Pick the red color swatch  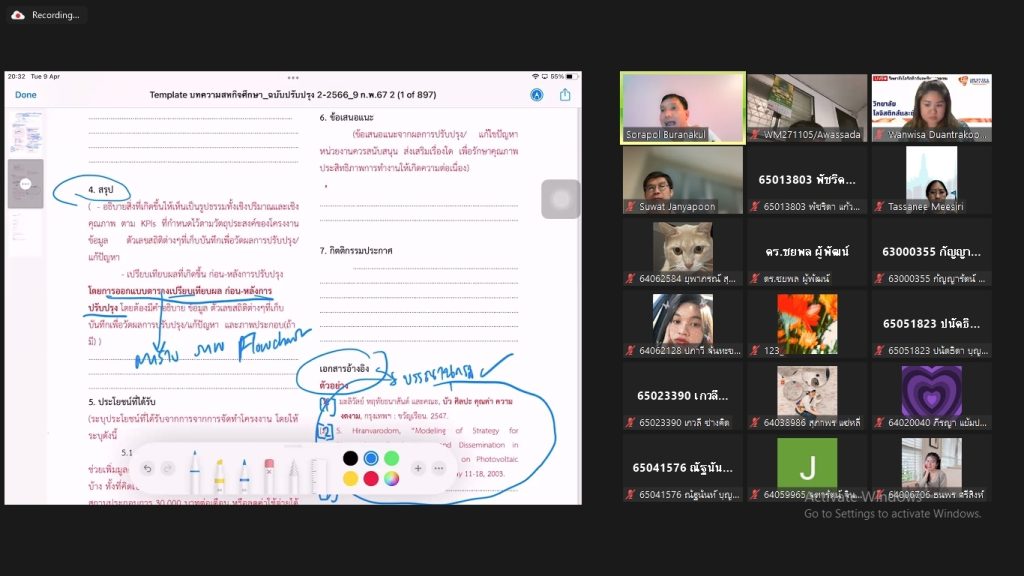pyautogui.click(x=371, y=479)
